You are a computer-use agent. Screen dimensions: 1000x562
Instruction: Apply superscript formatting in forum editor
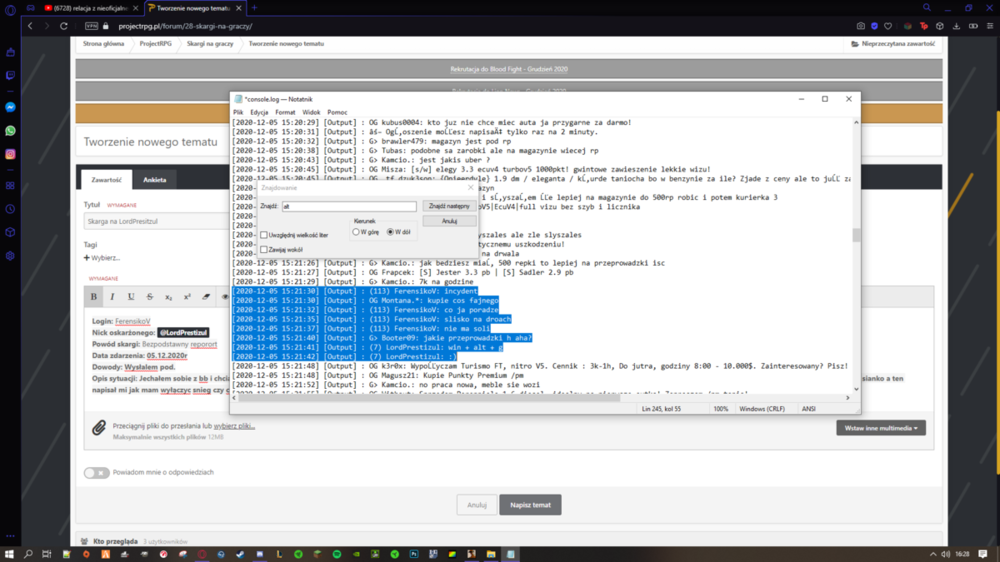click(187, 297)
